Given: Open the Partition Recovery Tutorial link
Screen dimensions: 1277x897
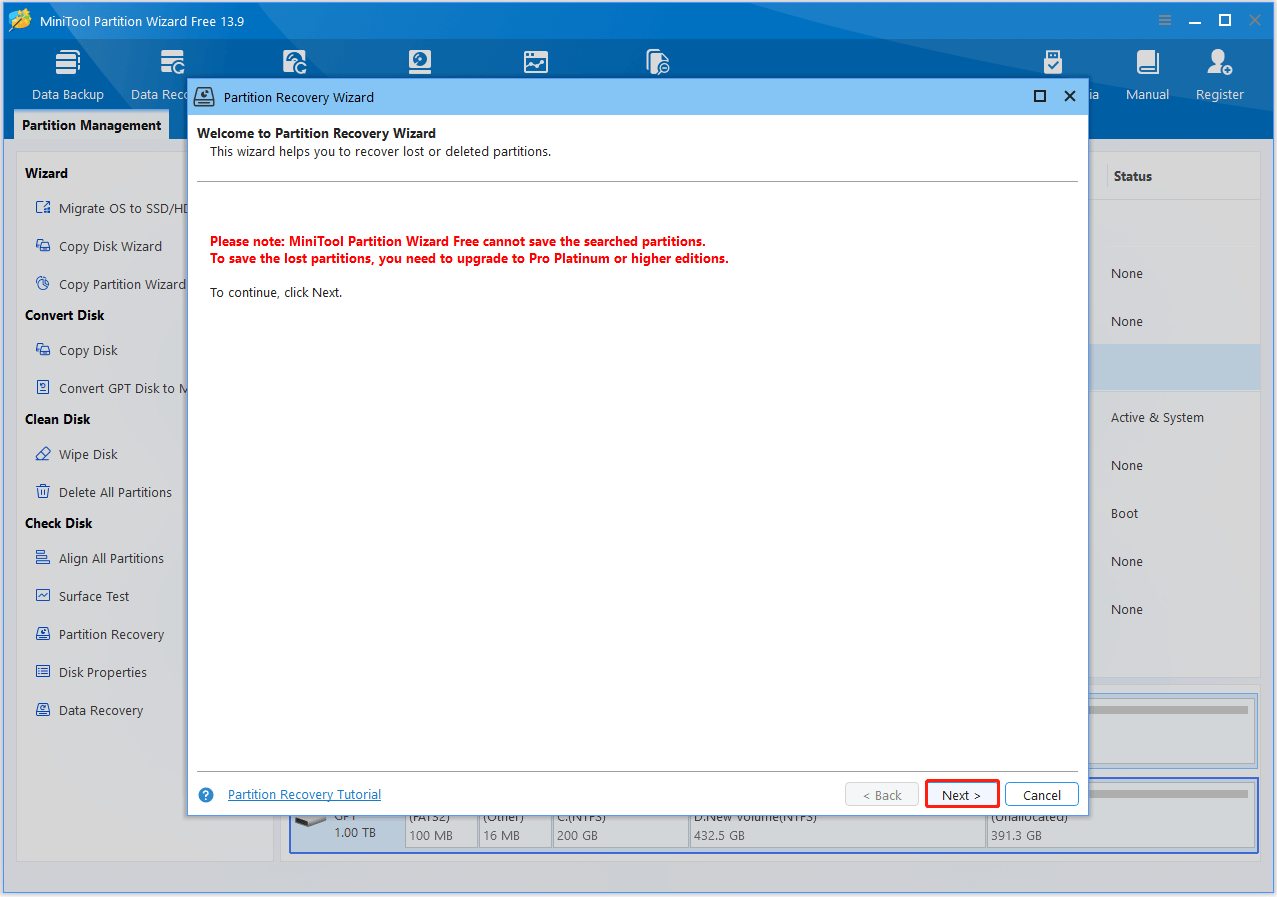Looking at the screenshot, I should coord(304,794).
